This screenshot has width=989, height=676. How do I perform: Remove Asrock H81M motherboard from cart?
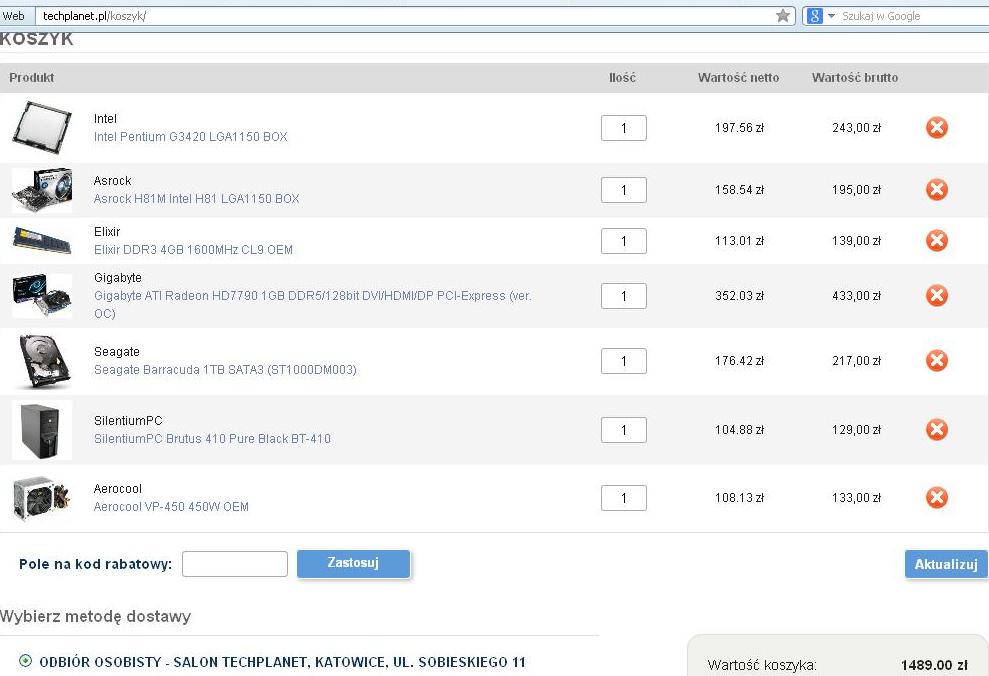click(x=937, y=189)
